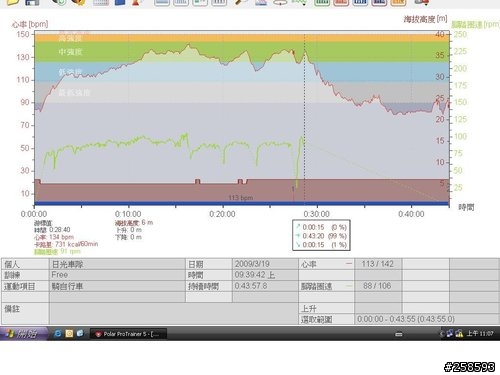Click the 海拔高度 6 m altitude value
Screen dimensions: 500x375
(134, 222)
